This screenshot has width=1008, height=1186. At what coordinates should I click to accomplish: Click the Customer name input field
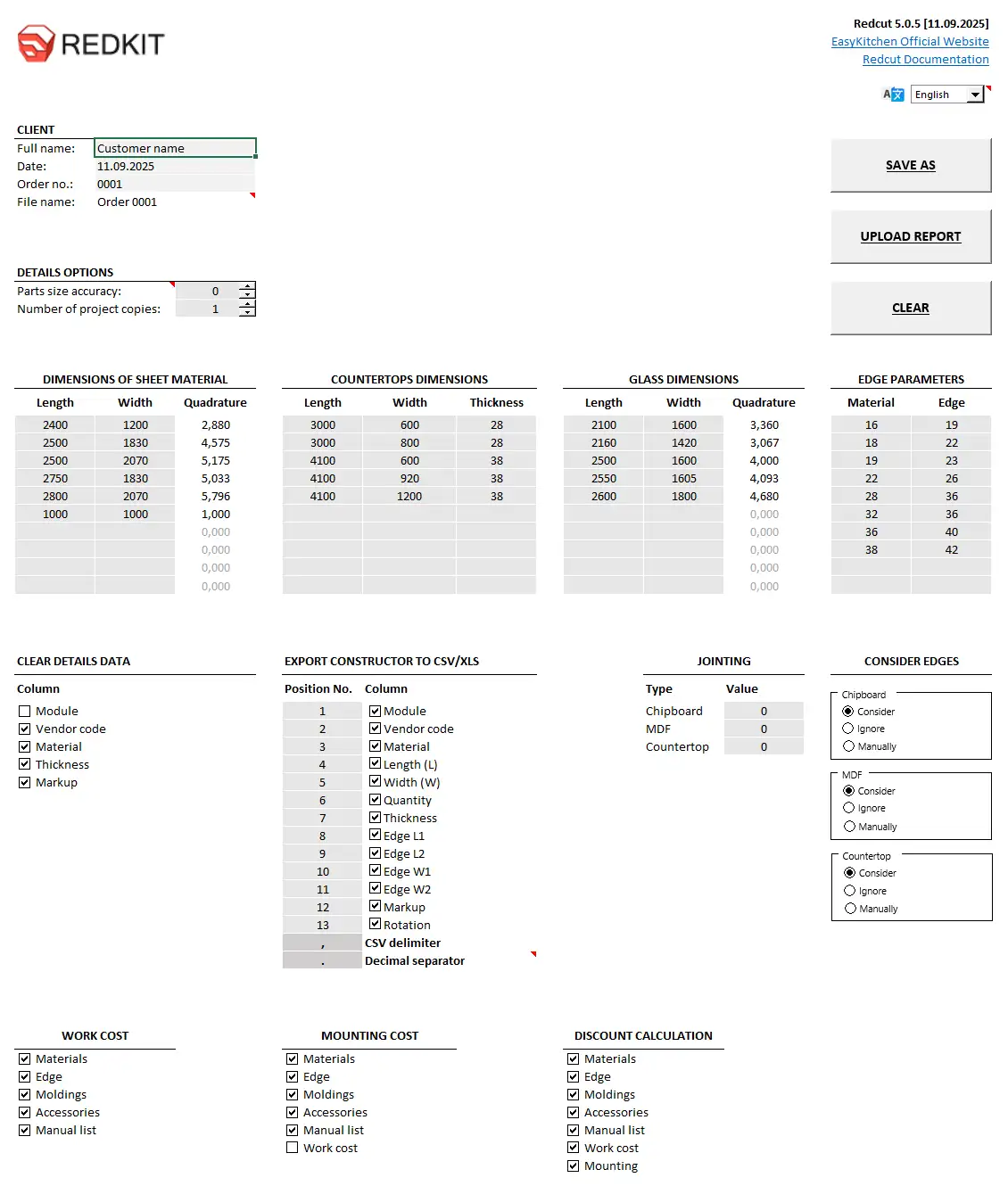[174, 148]
